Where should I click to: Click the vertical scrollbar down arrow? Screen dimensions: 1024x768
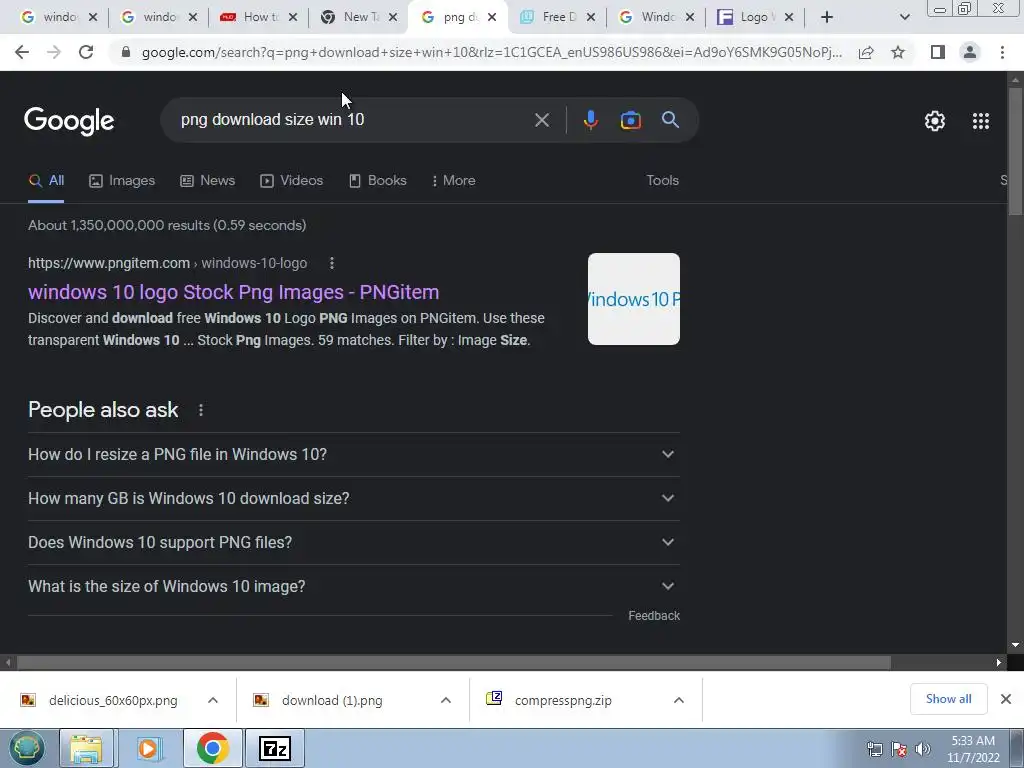click(x=1015, y=645)
